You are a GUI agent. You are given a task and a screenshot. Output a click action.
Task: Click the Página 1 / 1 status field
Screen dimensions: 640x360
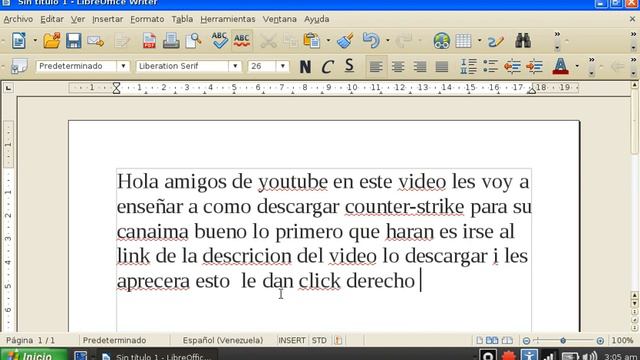[x=31, y=340]
